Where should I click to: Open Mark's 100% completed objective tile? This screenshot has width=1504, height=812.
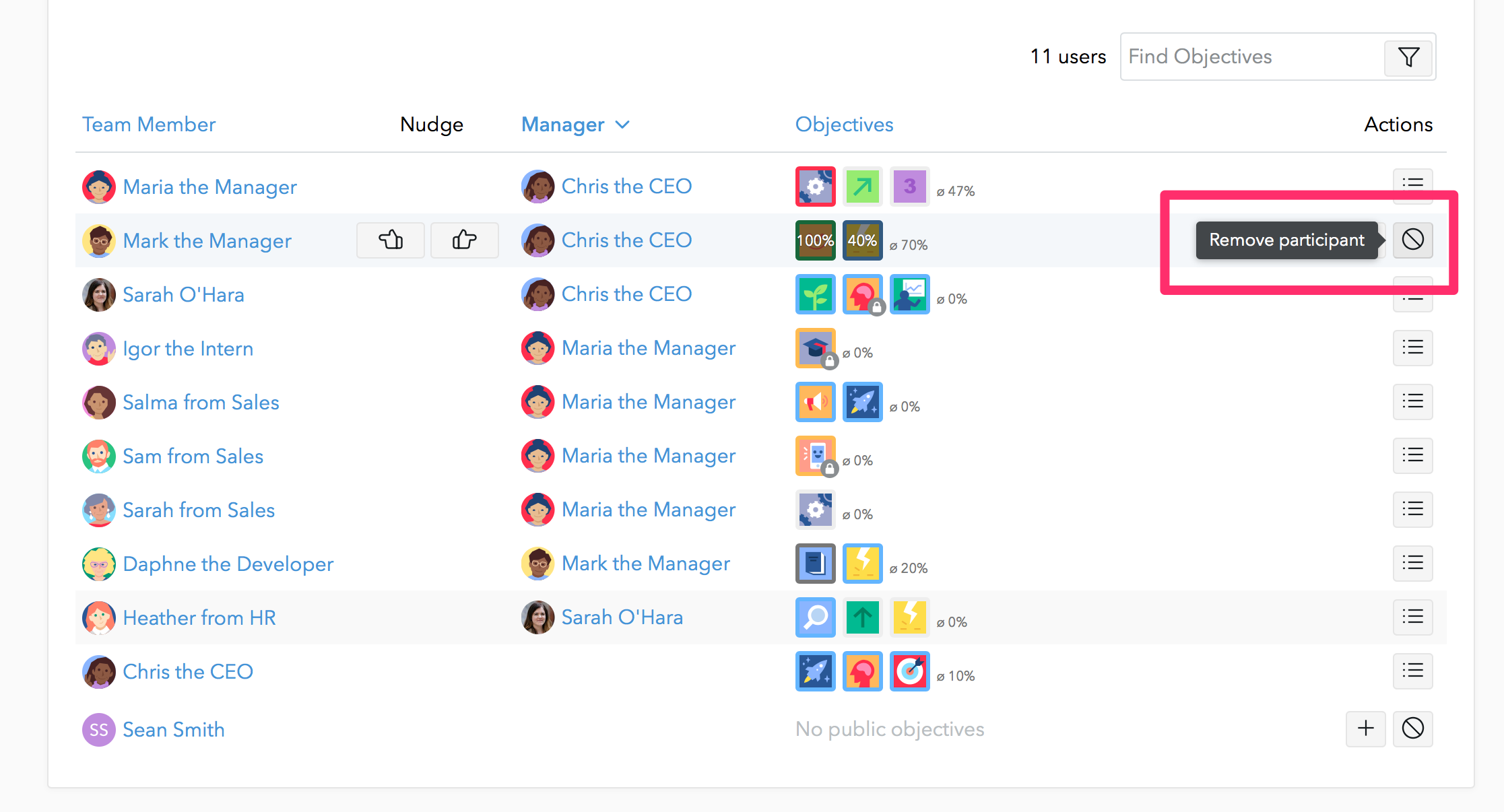coord(815,240)
